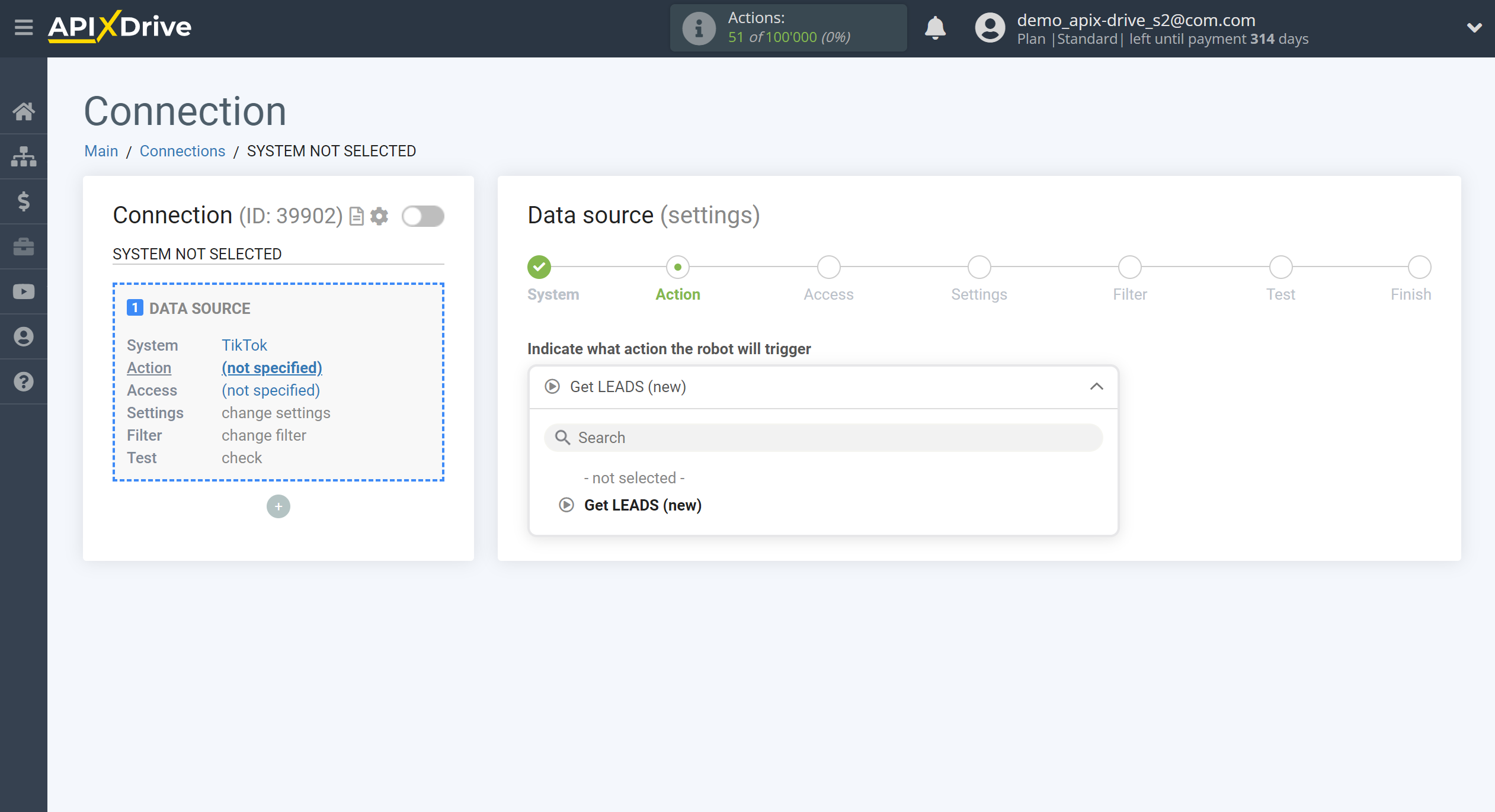The height and width of the screenshot is (812, 1495).
Task: Collapse the action selection dropdown
Action: pyautogui.click(x=1097, y=387)
